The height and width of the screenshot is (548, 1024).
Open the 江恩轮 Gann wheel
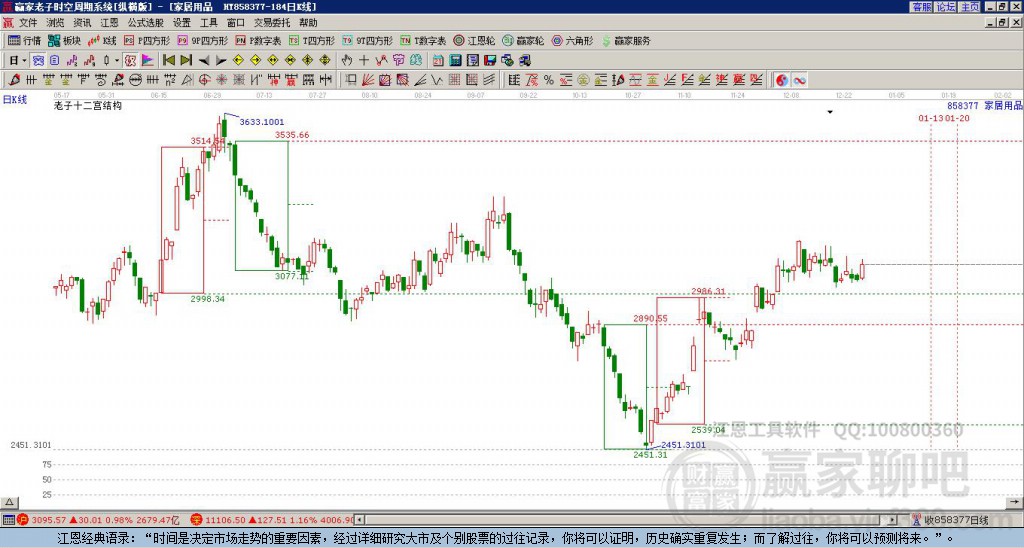tap(473, 40)
